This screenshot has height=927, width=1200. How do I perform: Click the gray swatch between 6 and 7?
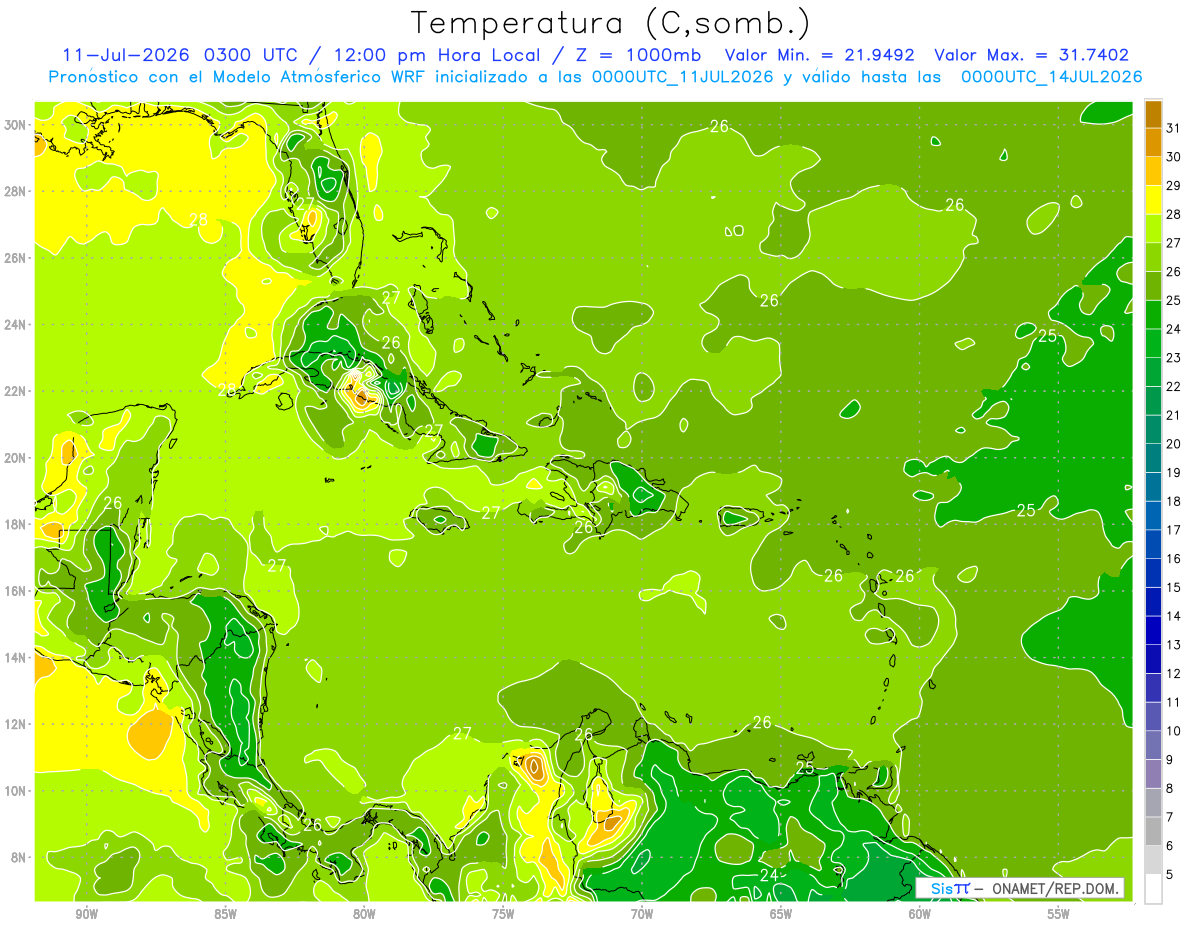tap(1154, 832)
